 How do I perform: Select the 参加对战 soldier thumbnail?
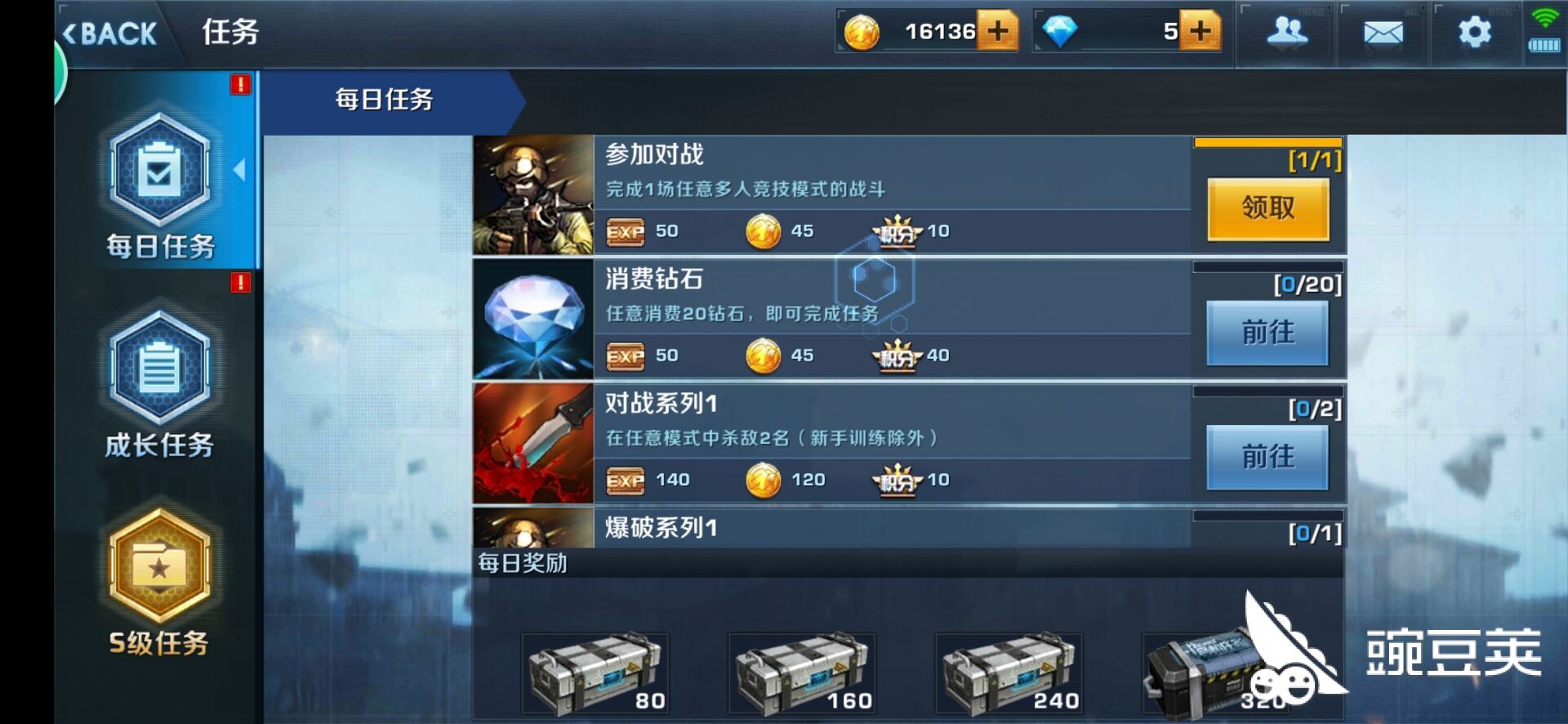pos(533,195)
